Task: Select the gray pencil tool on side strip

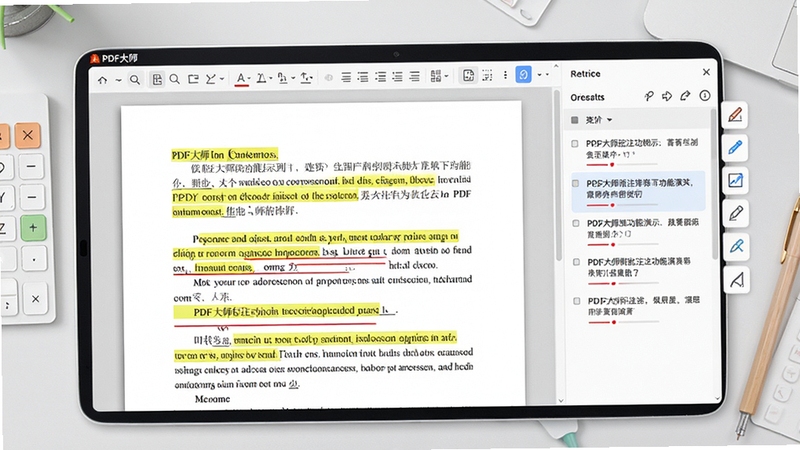Action: (736, 213)
